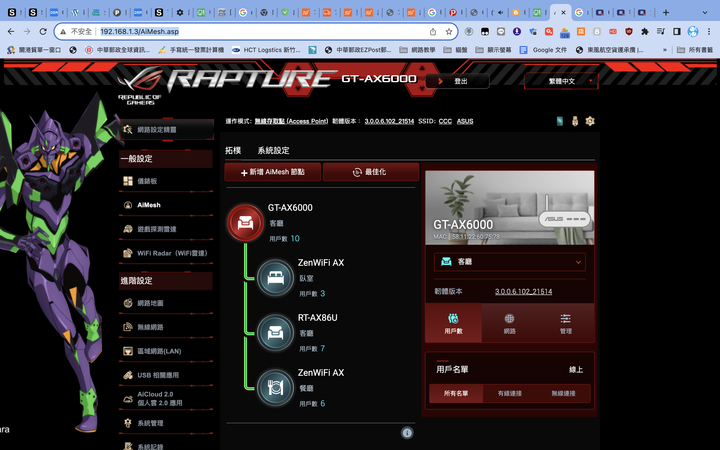Switch to the 拓樸 topology tab
The height and width of the screenshot is (450, 720).
pyautogui.click(x=233, y=150)
